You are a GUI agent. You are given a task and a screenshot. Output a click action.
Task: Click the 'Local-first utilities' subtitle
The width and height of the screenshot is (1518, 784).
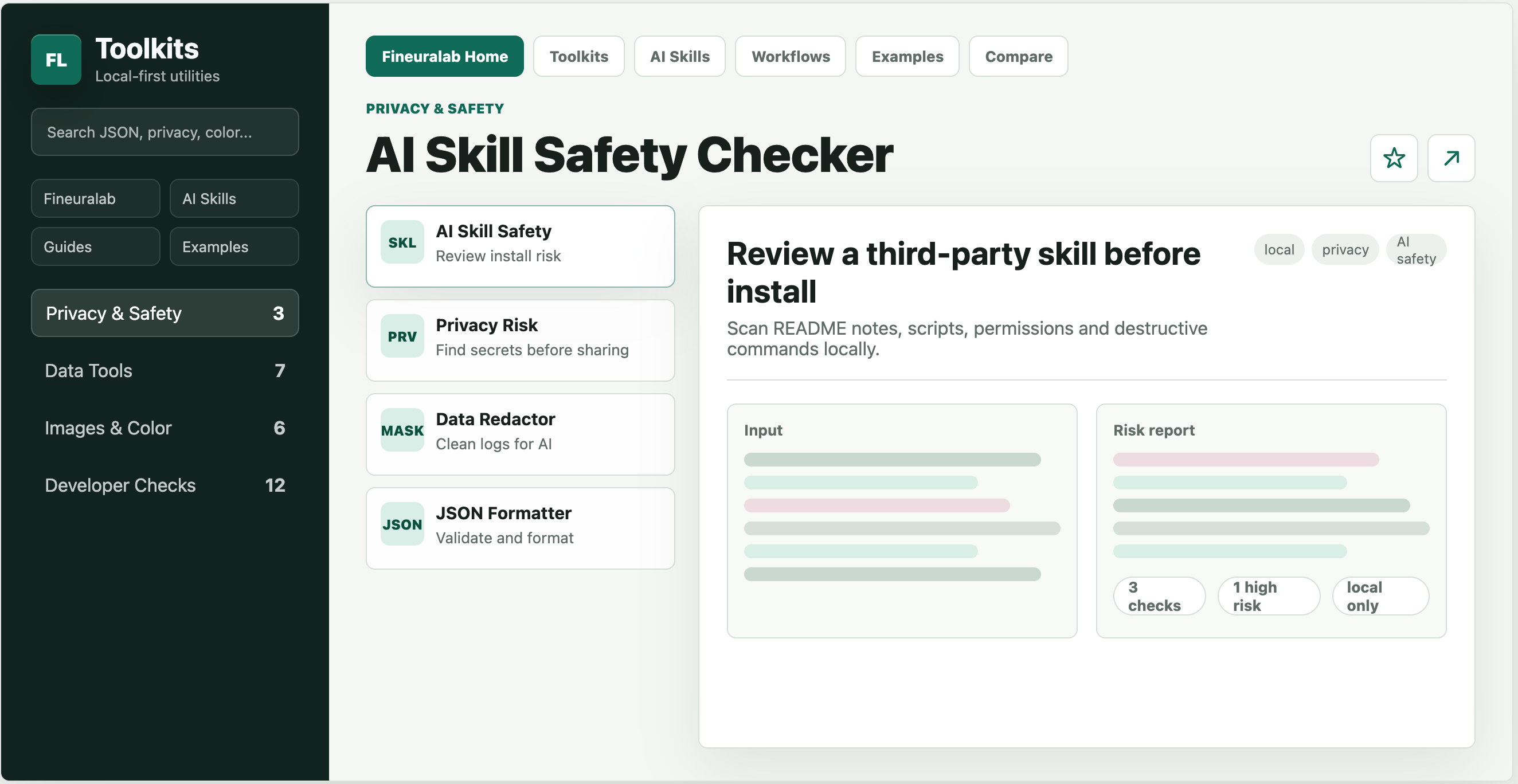[157, 77]
